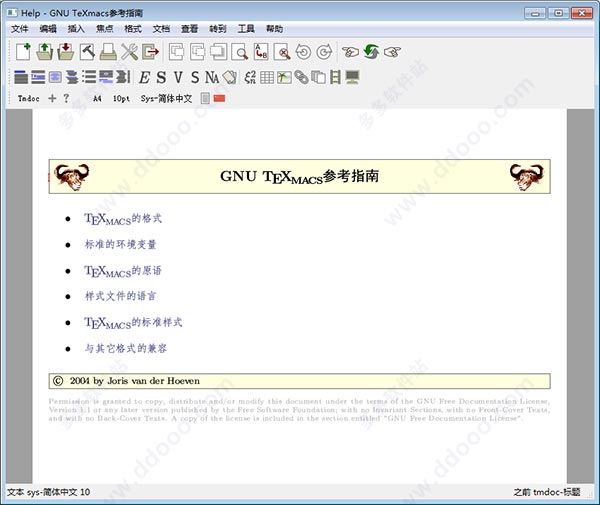Click the exit door icon with red arrow
600x505 pixels.
[x=150, y=52]
